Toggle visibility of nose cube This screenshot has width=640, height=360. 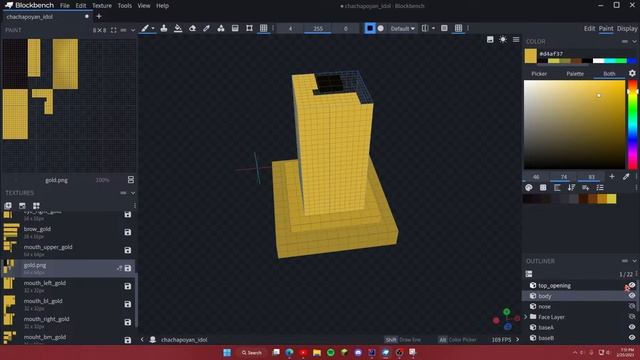[x=632, y=306]
